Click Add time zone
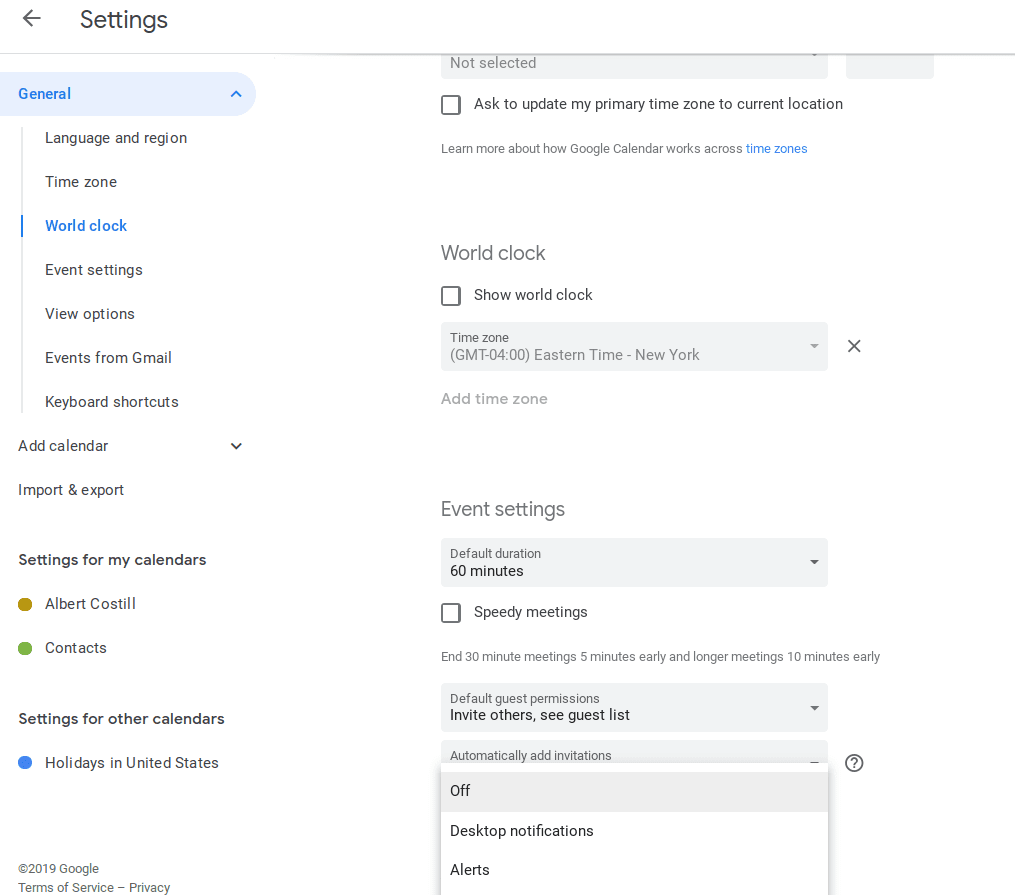 [494, 399]
